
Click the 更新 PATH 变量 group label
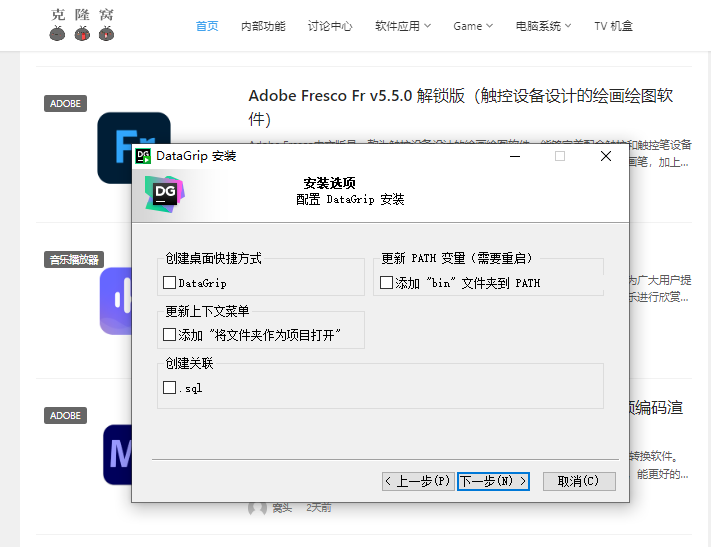click(x=457, y=258)
